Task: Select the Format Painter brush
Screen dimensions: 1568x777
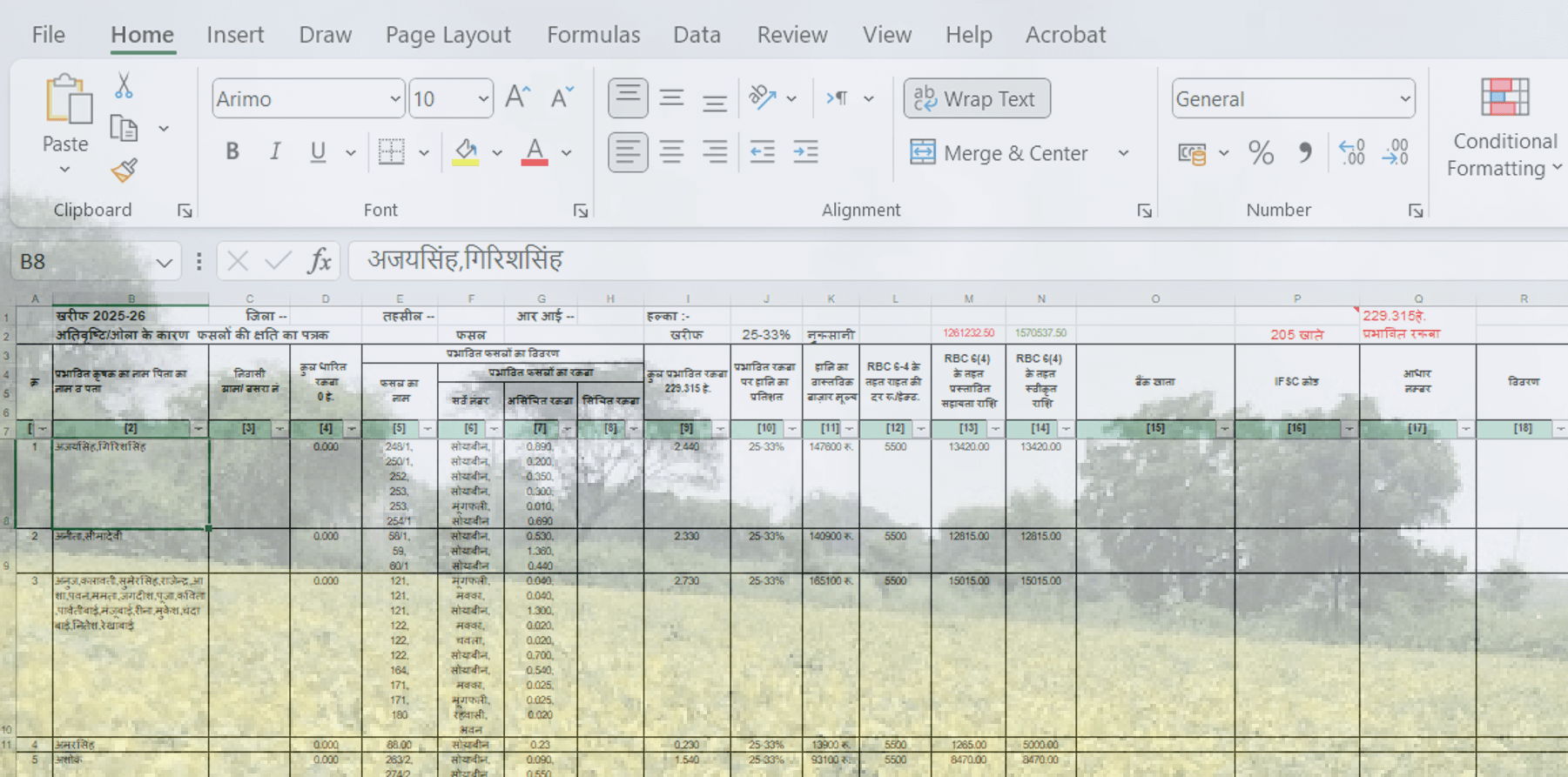Action: (124, 170)
